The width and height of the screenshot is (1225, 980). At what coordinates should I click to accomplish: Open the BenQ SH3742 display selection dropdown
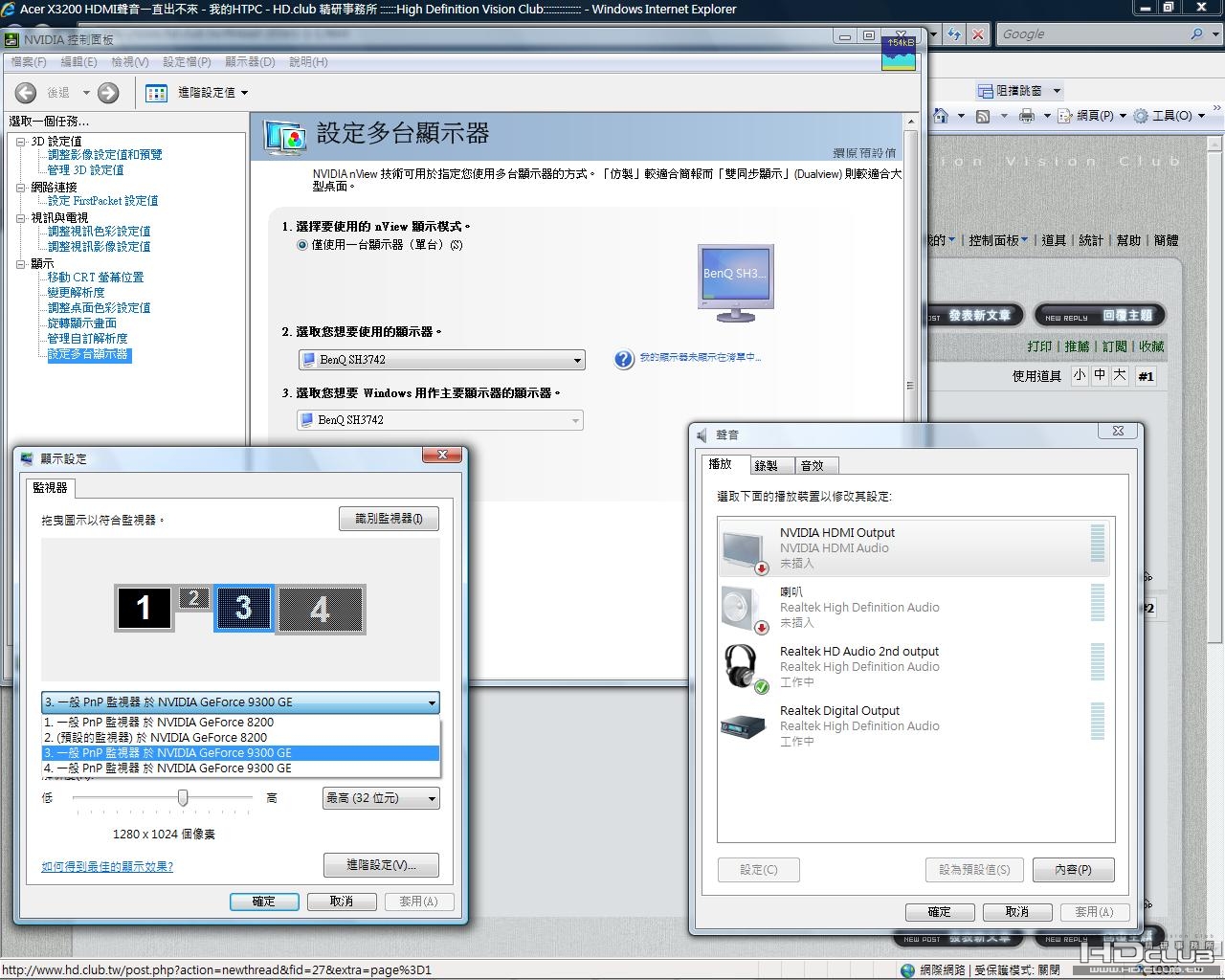coord(441,360)
